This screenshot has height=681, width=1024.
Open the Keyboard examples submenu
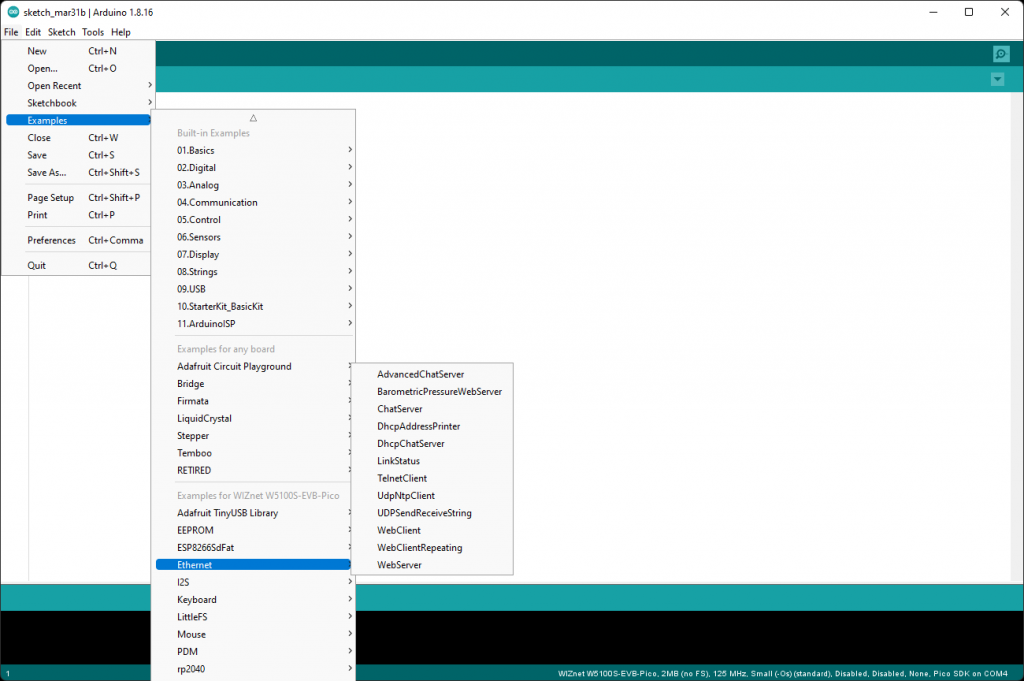[x=253, y=599]
